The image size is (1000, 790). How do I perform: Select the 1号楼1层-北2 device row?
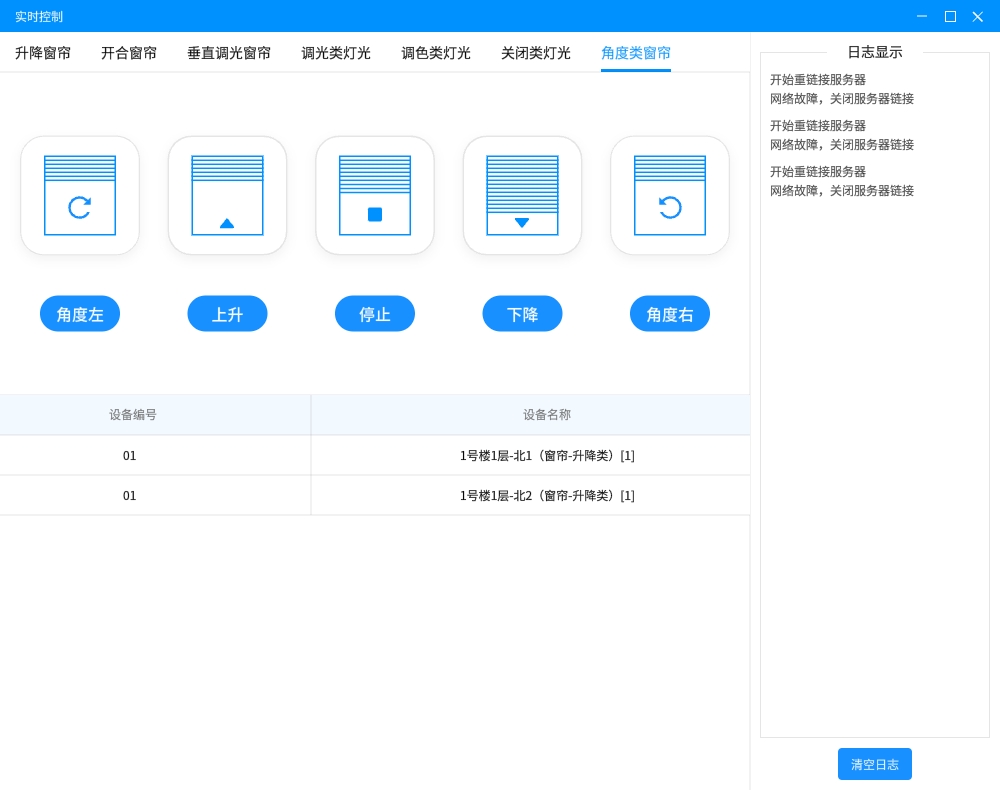coord(547,496)
